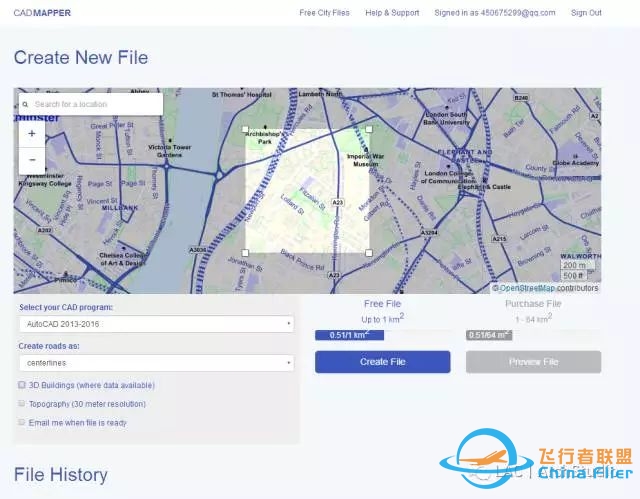
Task: Click the London South Bank University label
Action: (x=446, y=118)
